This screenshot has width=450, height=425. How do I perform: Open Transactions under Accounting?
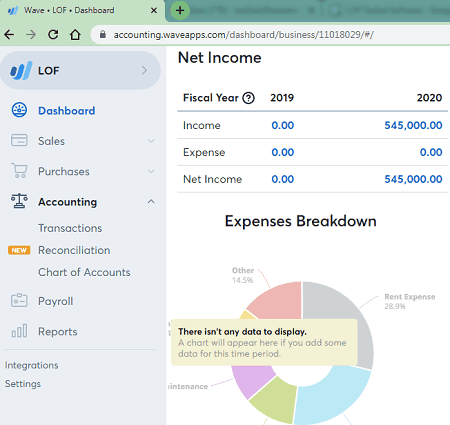70,228
